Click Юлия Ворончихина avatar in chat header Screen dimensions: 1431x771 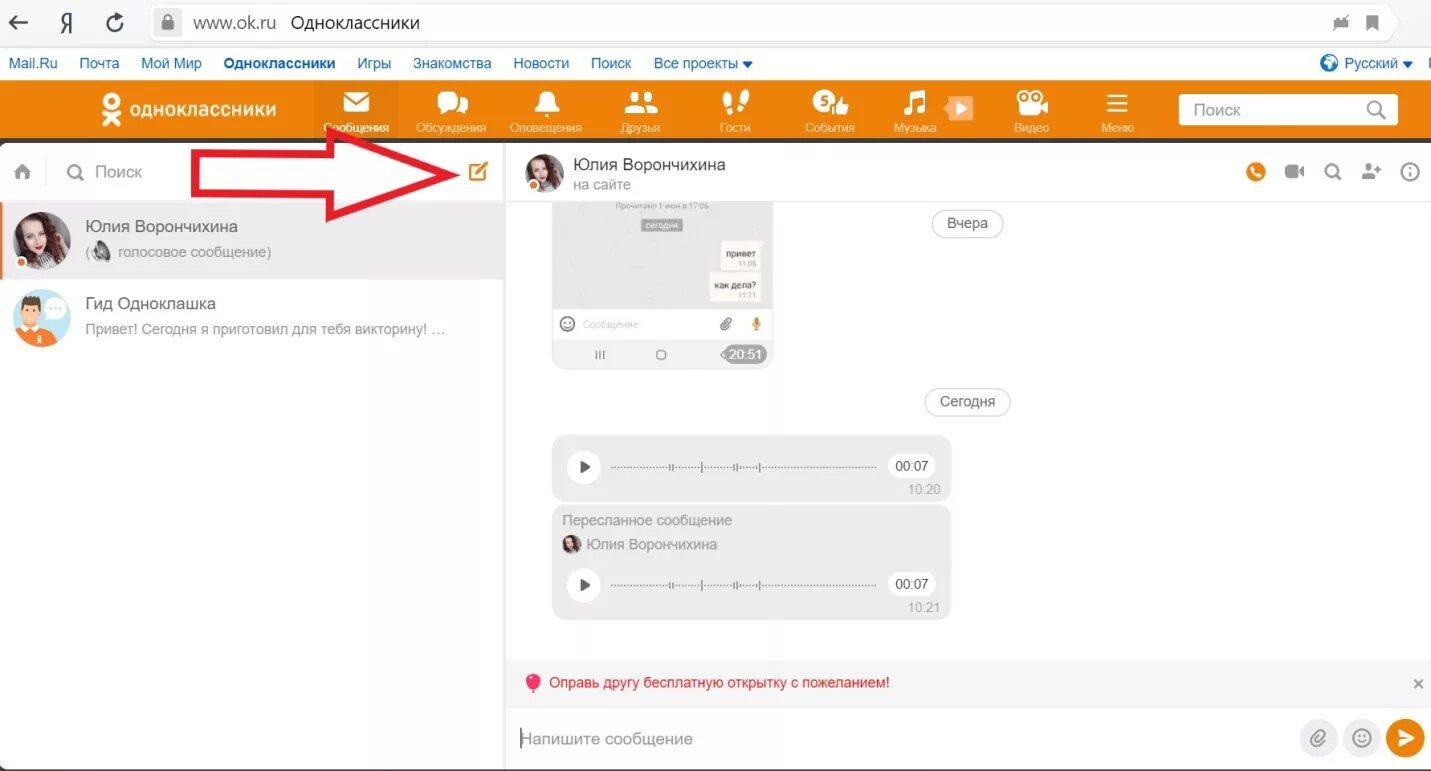click(544, 172)
